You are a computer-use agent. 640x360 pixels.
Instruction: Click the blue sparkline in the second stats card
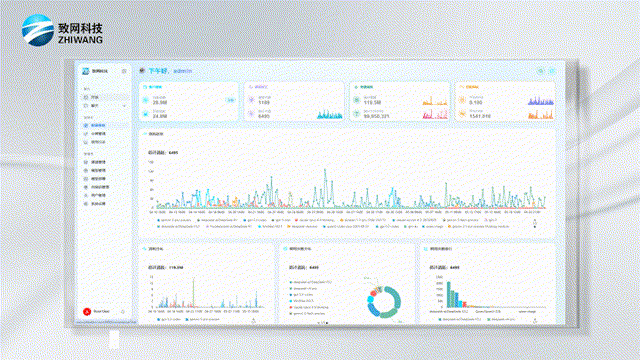pos(330,114)
